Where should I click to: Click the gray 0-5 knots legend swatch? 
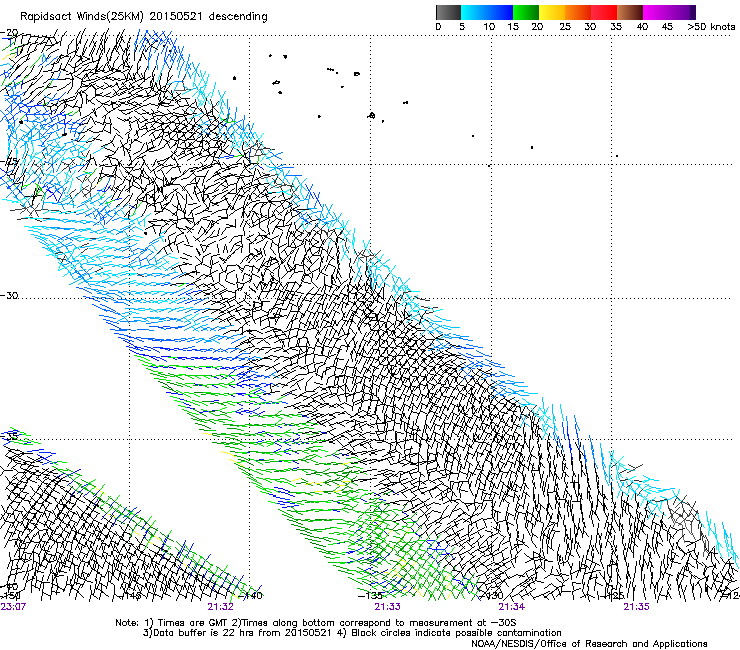448,12
